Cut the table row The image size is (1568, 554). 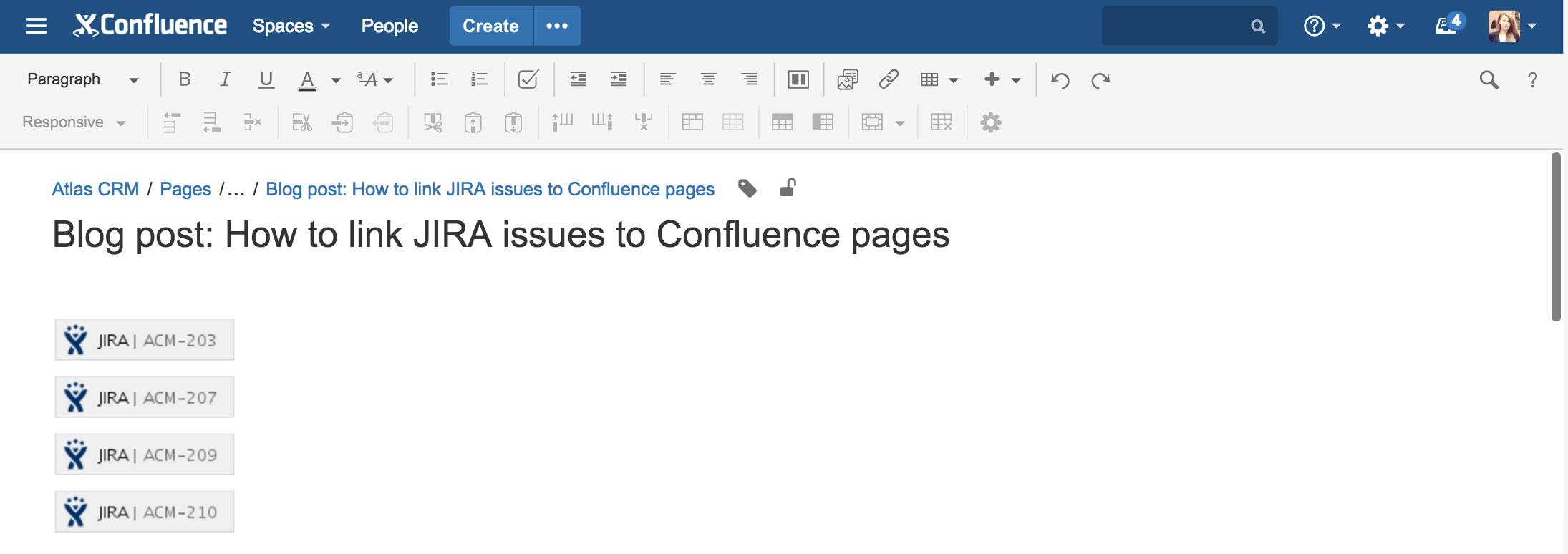(x=302, y=122)
